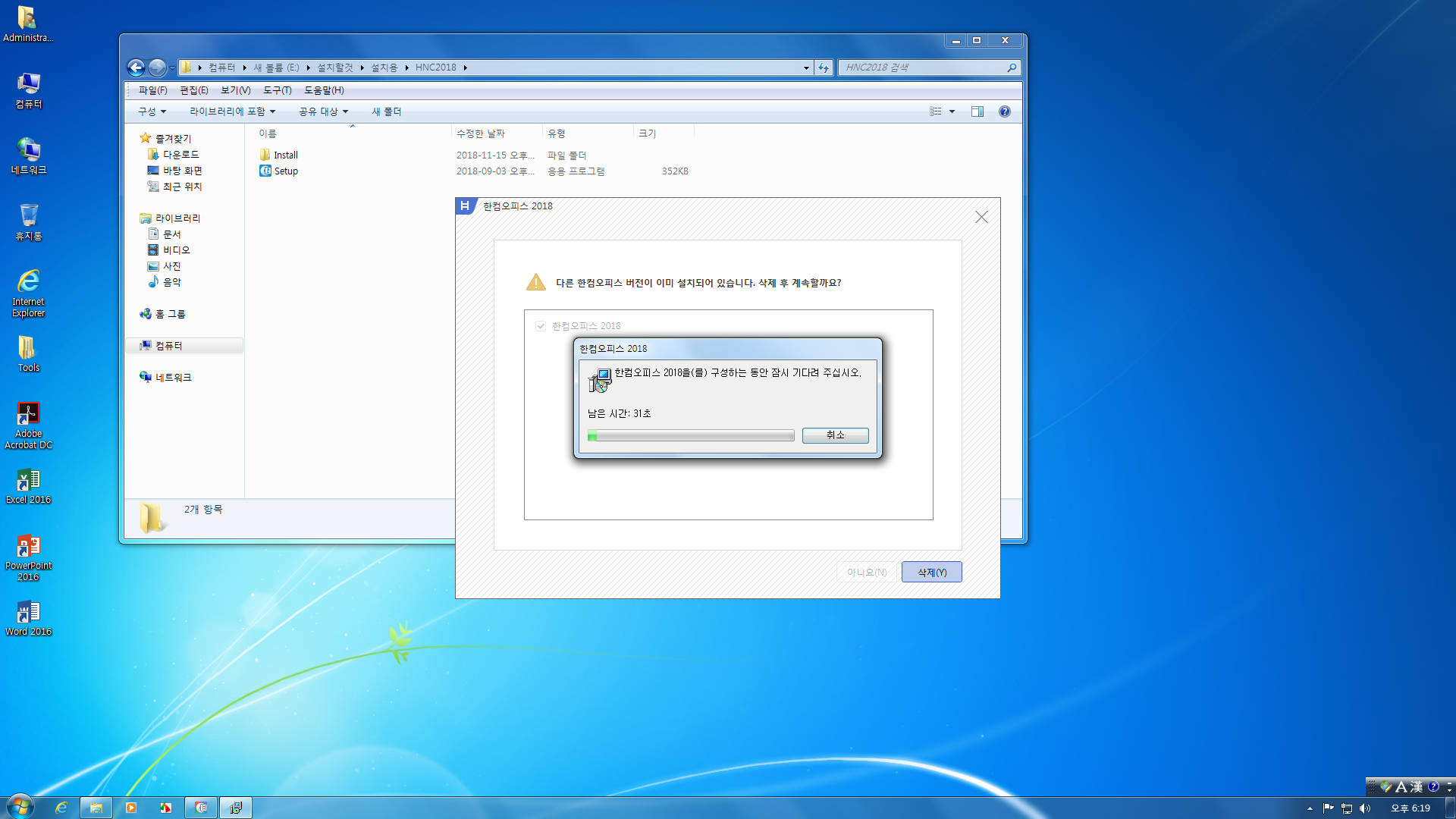Open the Tools folder on the desktop

(28, 353)
